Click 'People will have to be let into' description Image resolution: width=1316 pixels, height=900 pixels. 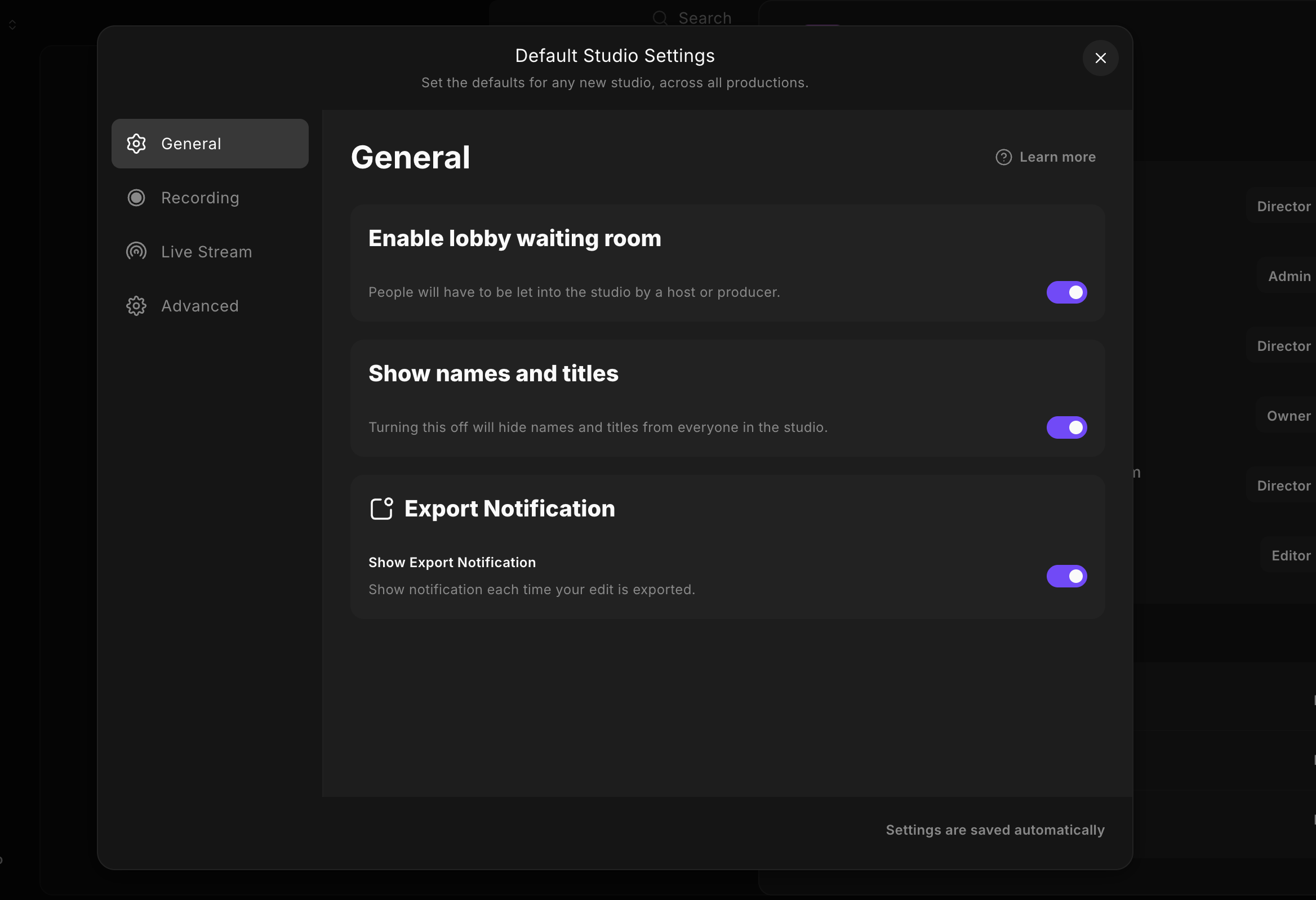click(574, 292)
